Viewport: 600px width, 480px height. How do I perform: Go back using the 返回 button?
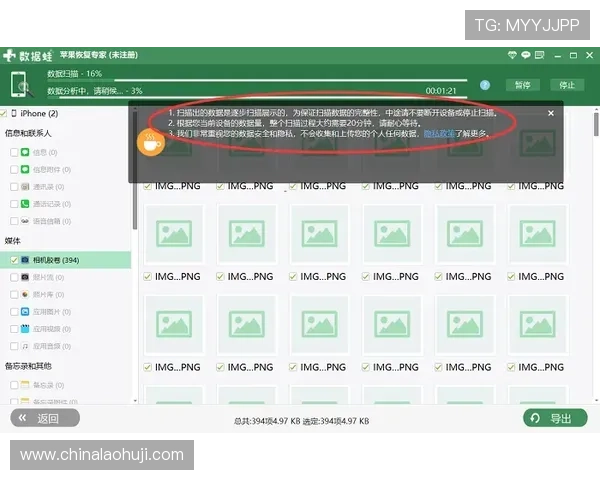click(45, 418)
